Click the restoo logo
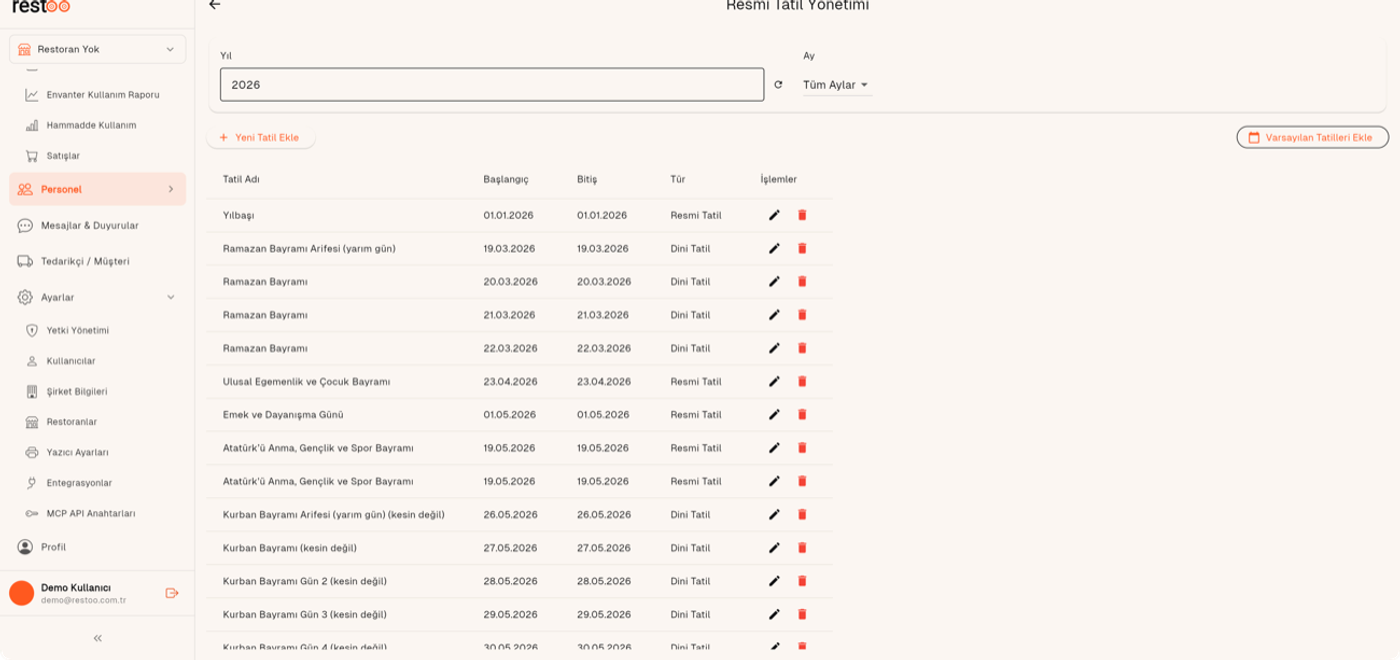 pos(41,6)
